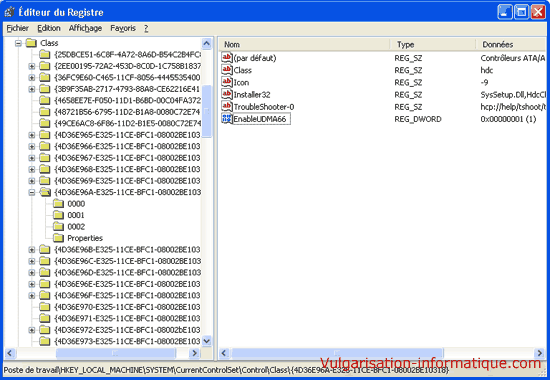Select the {4D36E96F-E325 key

[127, 295]
